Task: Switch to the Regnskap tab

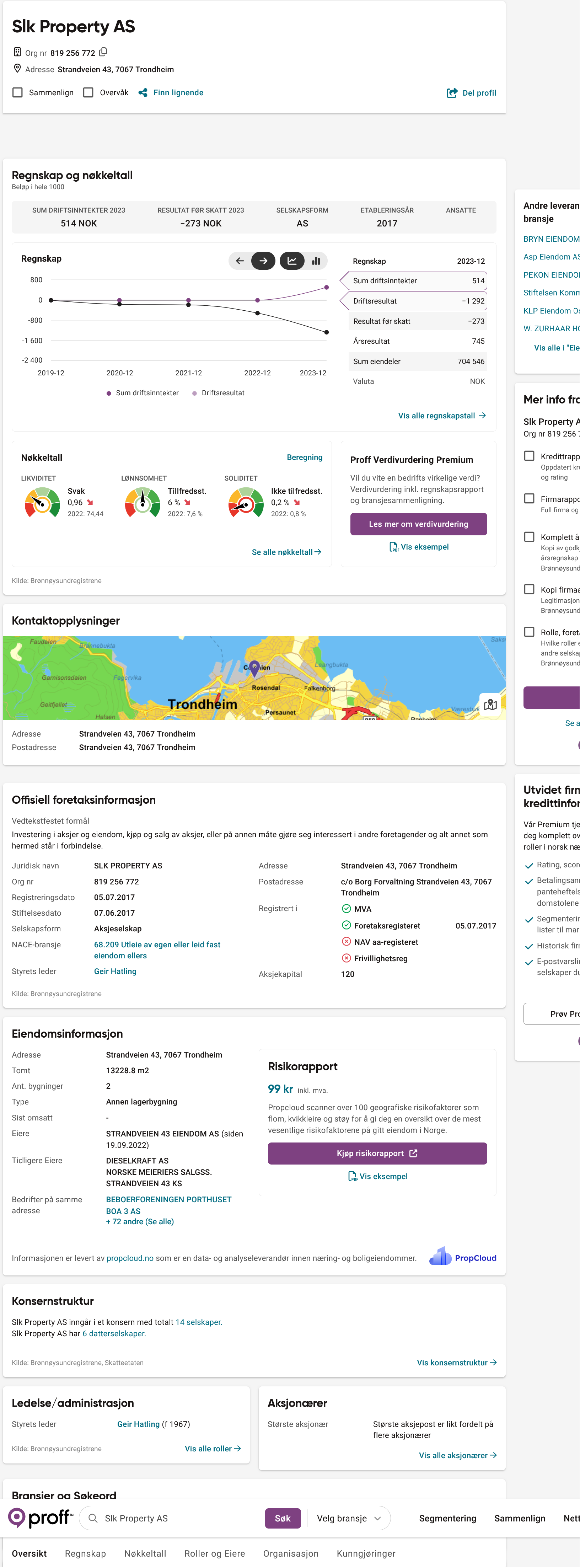Action: [x=85, y=1553]
